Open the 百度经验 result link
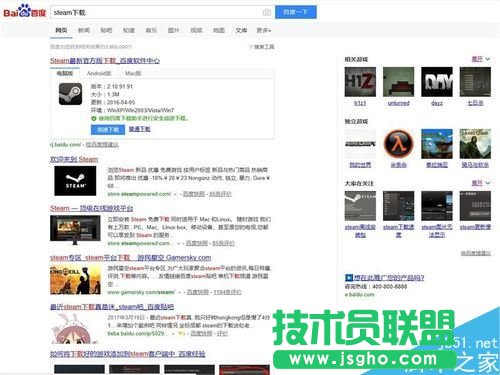The width and height of the screenshot is (500, 375). coord(128,354)
